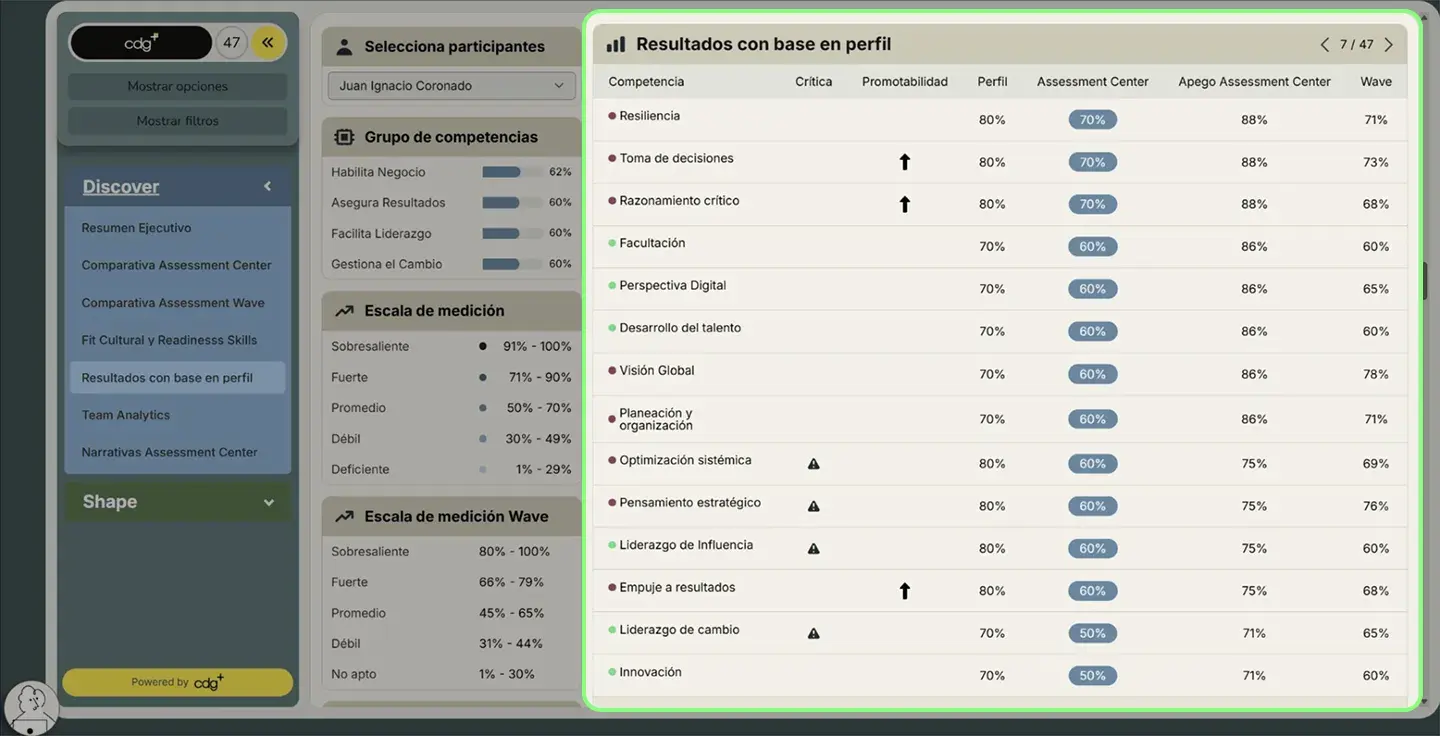Viewport: 1440px width, 736px height.
Task: Open Comparativa Assessment Center menu item
Action: [x=176, y=265]
